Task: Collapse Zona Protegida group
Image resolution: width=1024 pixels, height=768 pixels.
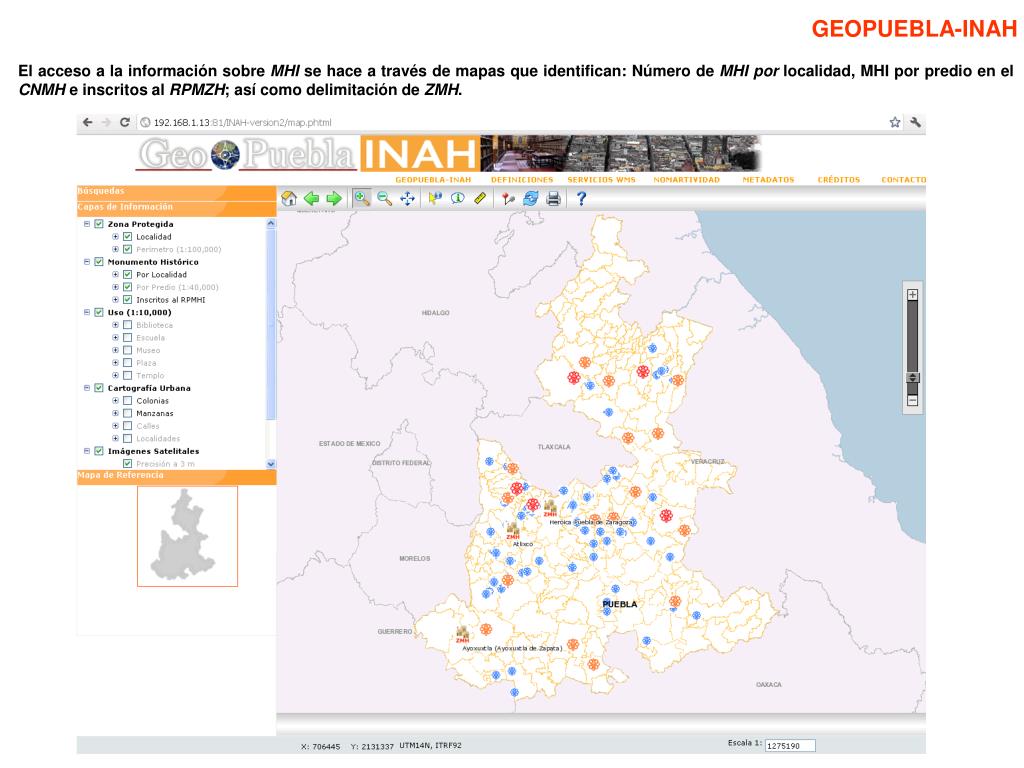Action: (86, 224)
